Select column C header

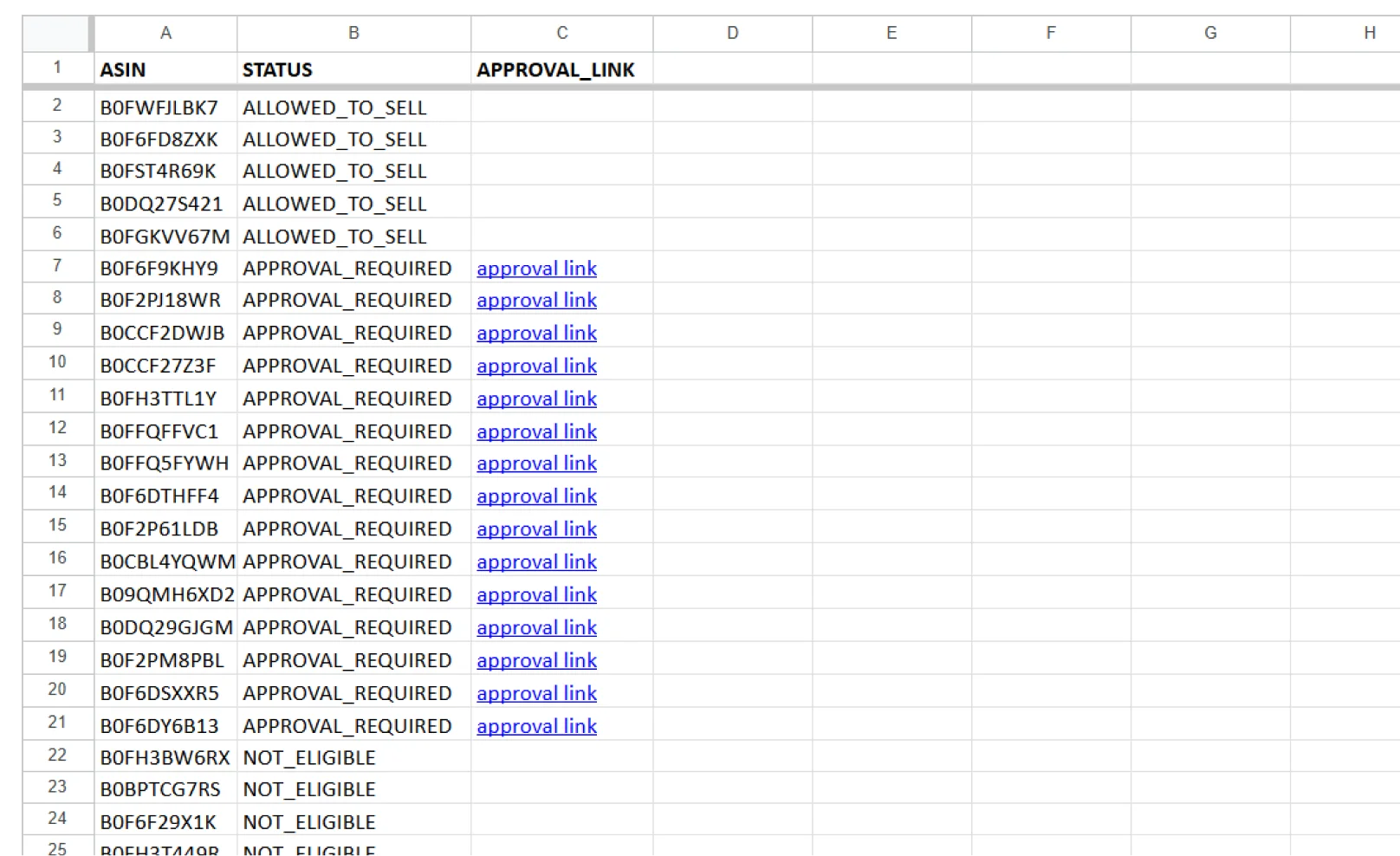[561, 34]
